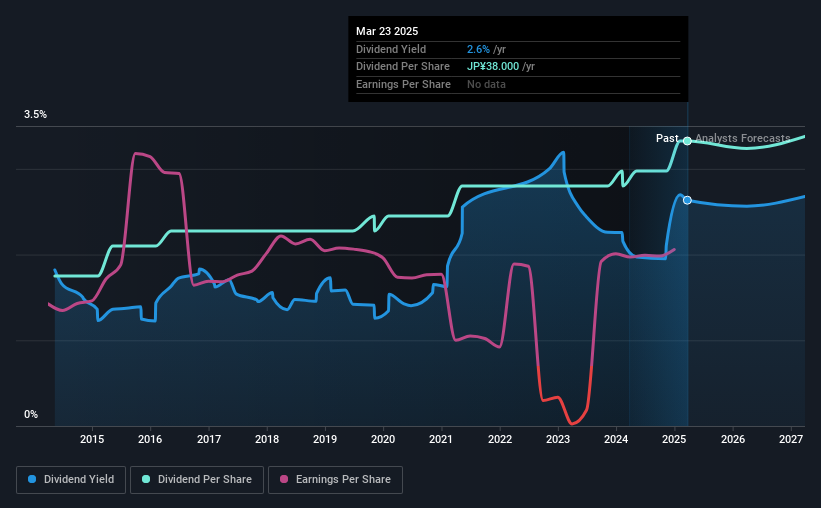Select the blue Dividend Yield data point marker
Screen dimensions: 821x508
coord(687,200)
